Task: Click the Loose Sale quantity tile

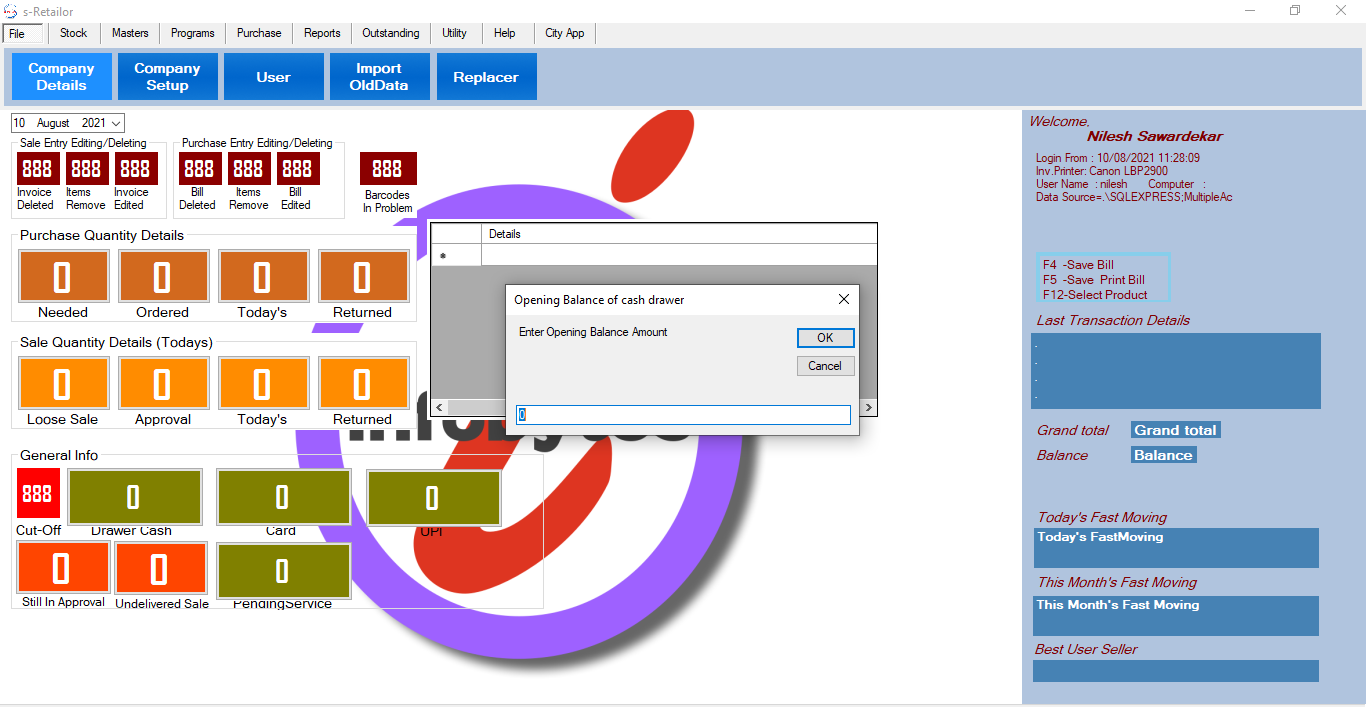Action: point(63,383)
